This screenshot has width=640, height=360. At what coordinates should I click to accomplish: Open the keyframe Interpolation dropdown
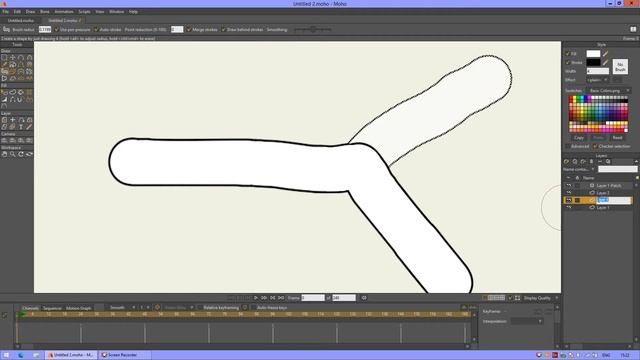pos(527,321)
